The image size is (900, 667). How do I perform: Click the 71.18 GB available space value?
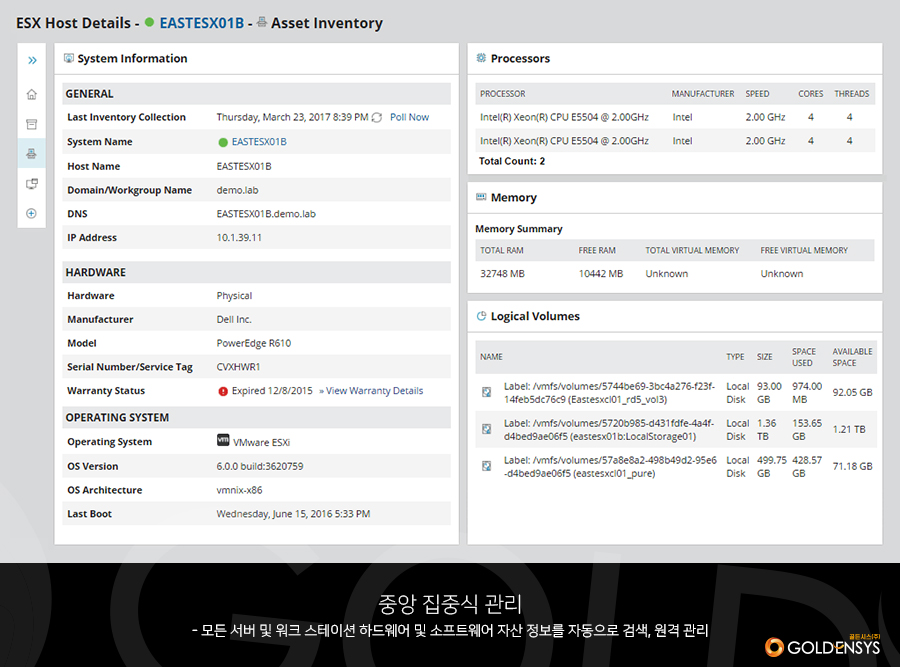pos(852,466)
